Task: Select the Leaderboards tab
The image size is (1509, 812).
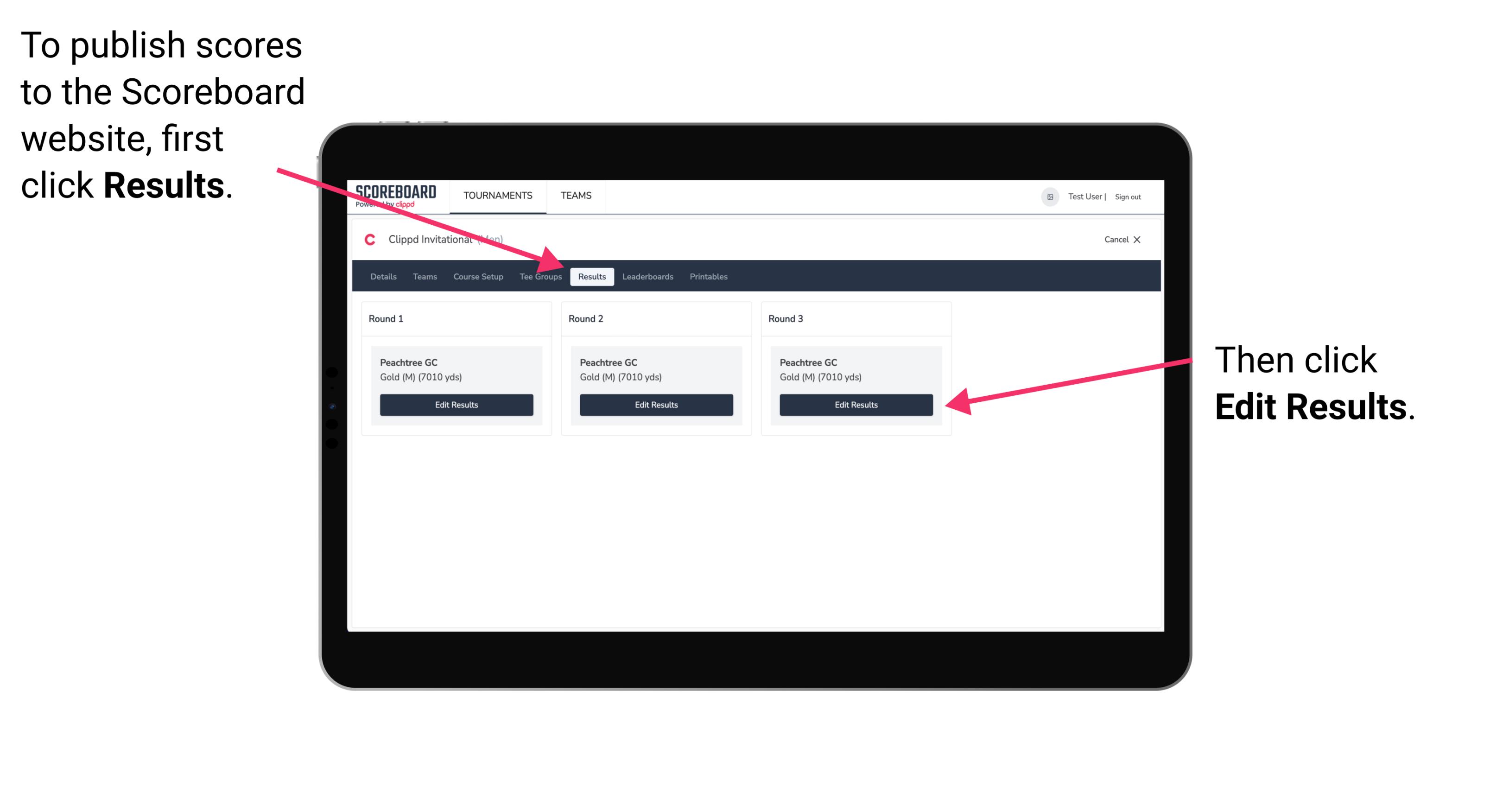Action: (648, 277)
